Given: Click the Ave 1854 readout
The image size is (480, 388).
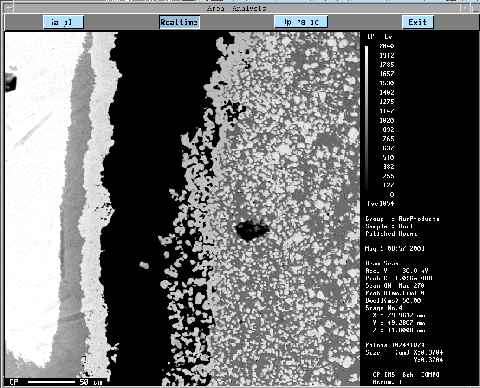Looking at the screenshot, I should point(380,203).
